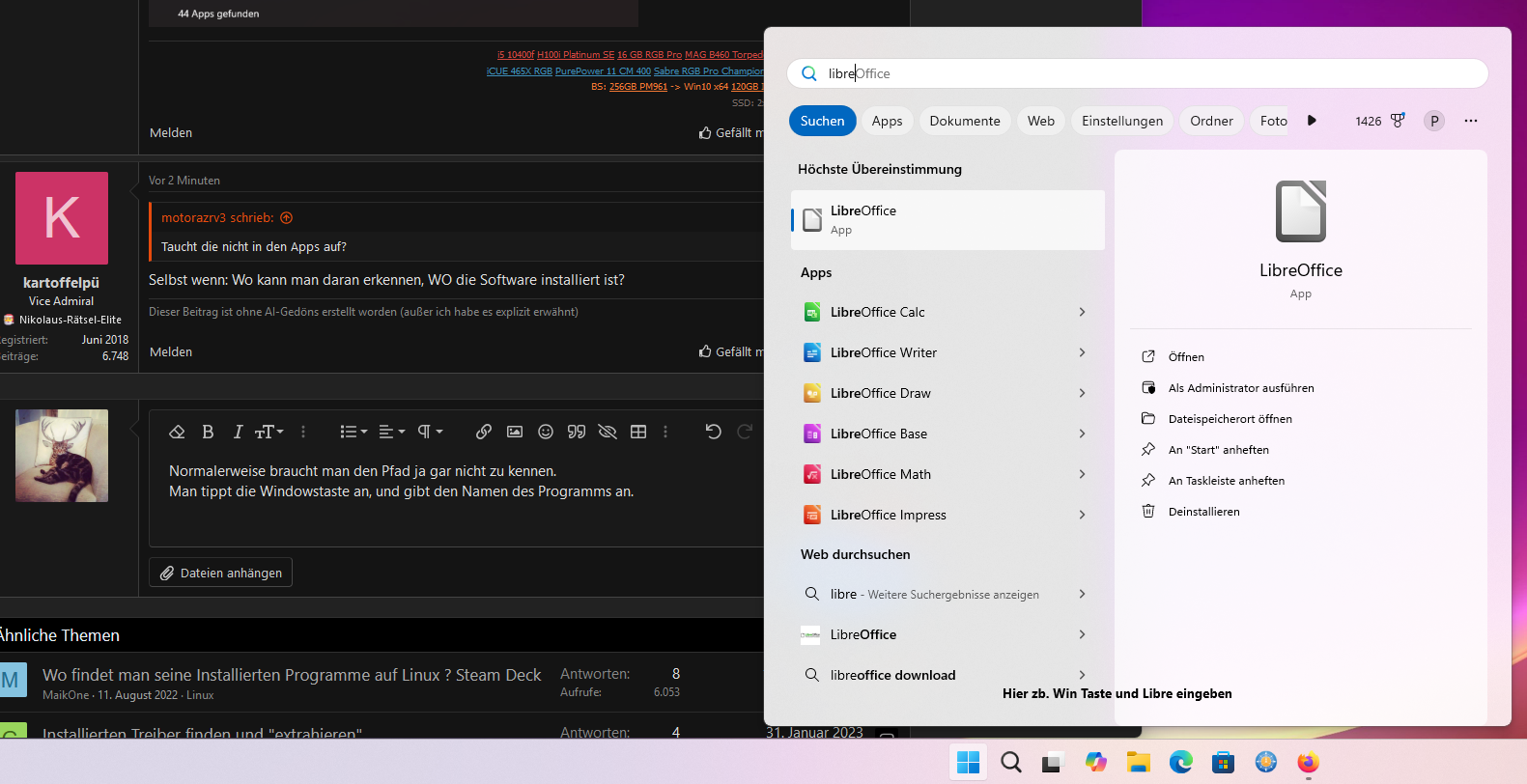
Task: Select the Ordner filter tab
Action: 1211,121
